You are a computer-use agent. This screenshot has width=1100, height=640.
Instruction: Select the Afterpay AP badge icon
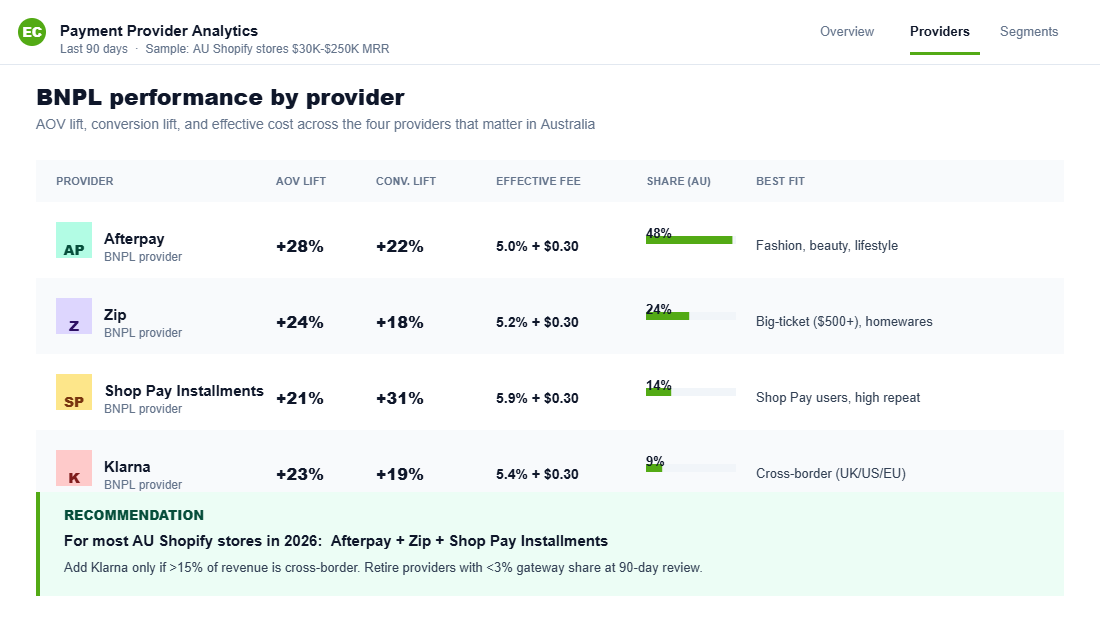73,243
